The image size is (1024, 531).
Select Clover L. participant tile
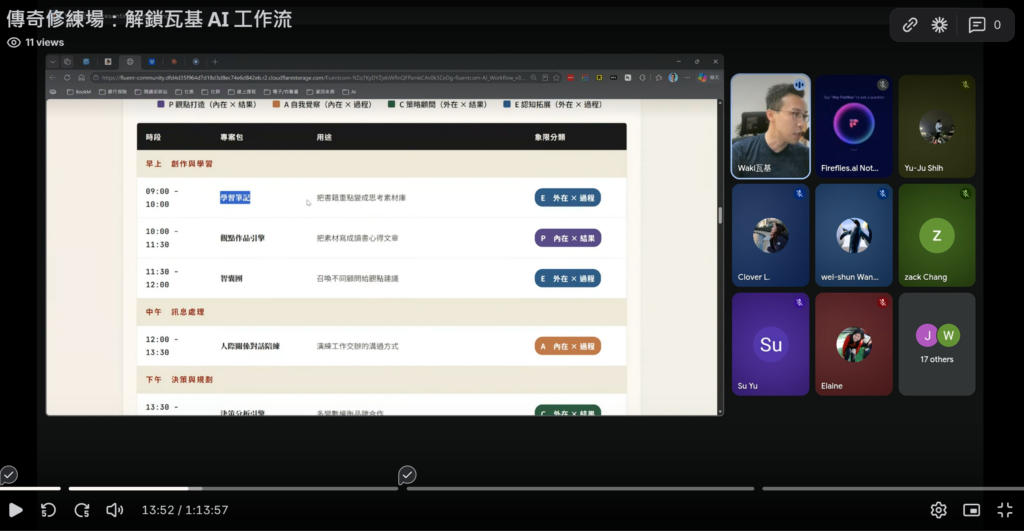click(x=771, y=235)
